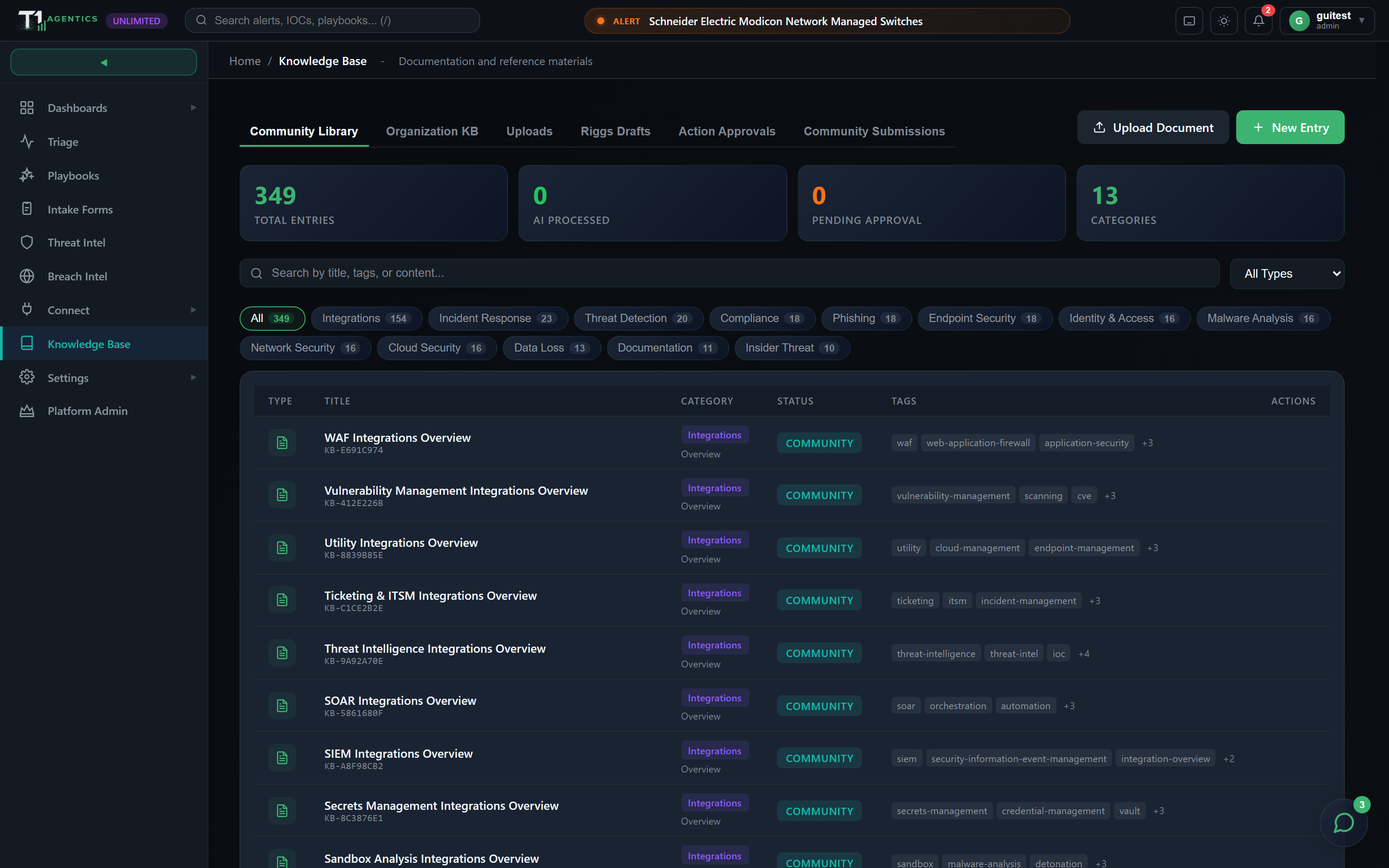
Task: Open the Uploads tab
Action: click(529, 131)
